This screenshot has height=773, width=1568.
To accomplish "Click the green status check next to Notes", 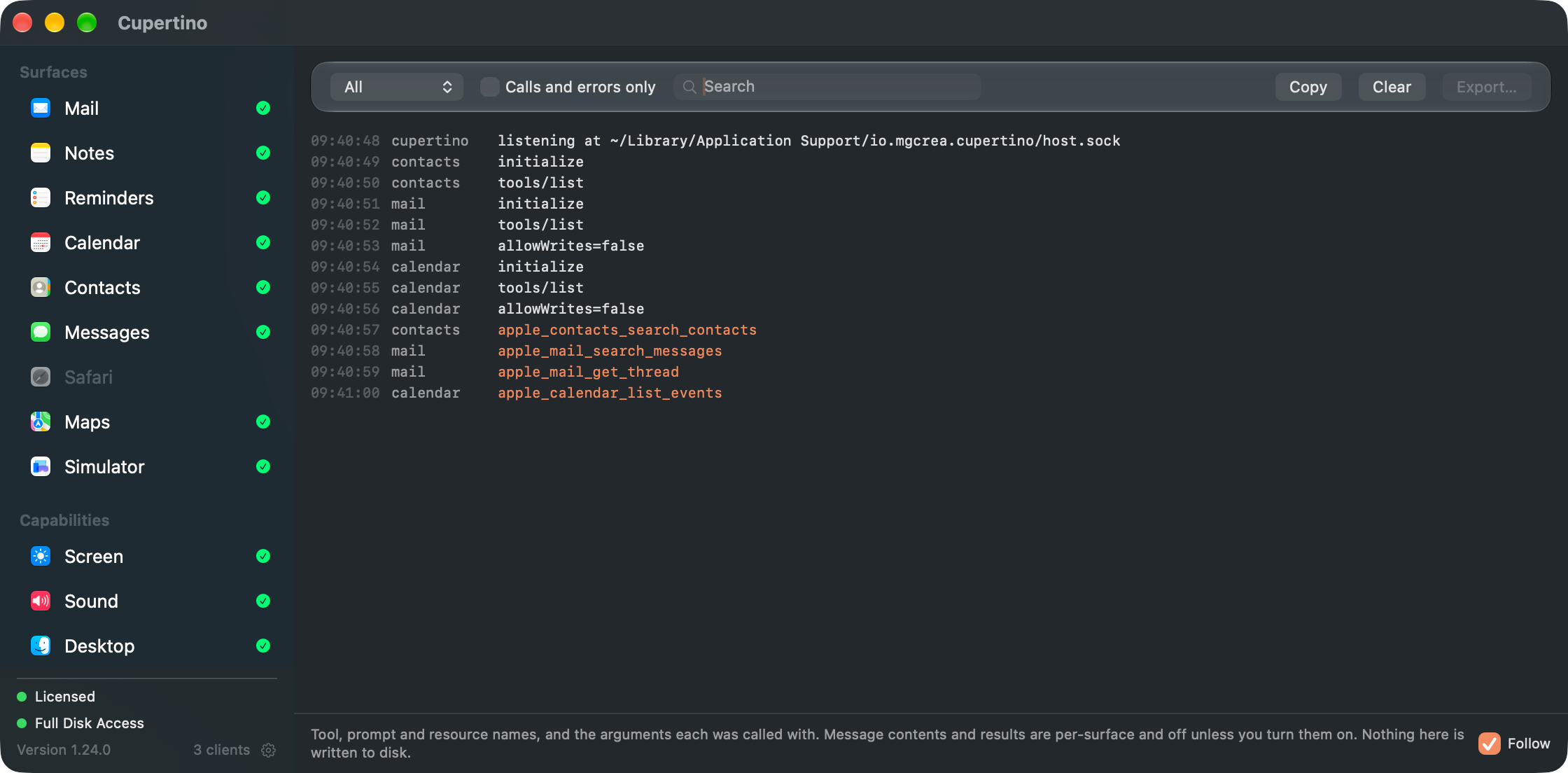I will 263,153.
